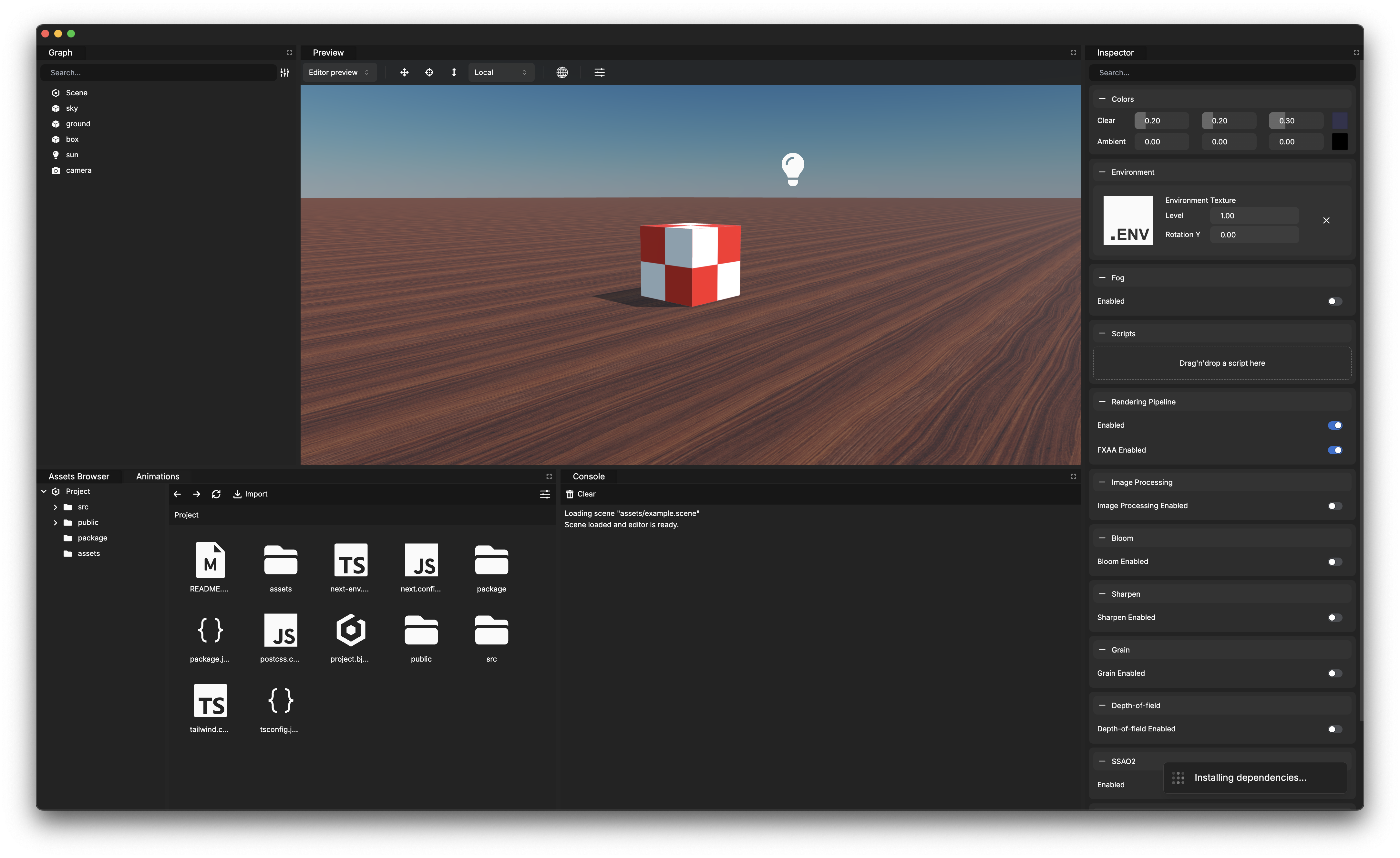1400x858 pixels.
Task: Select the move (position) gizmo tool
Action: (x=404, y=72)
